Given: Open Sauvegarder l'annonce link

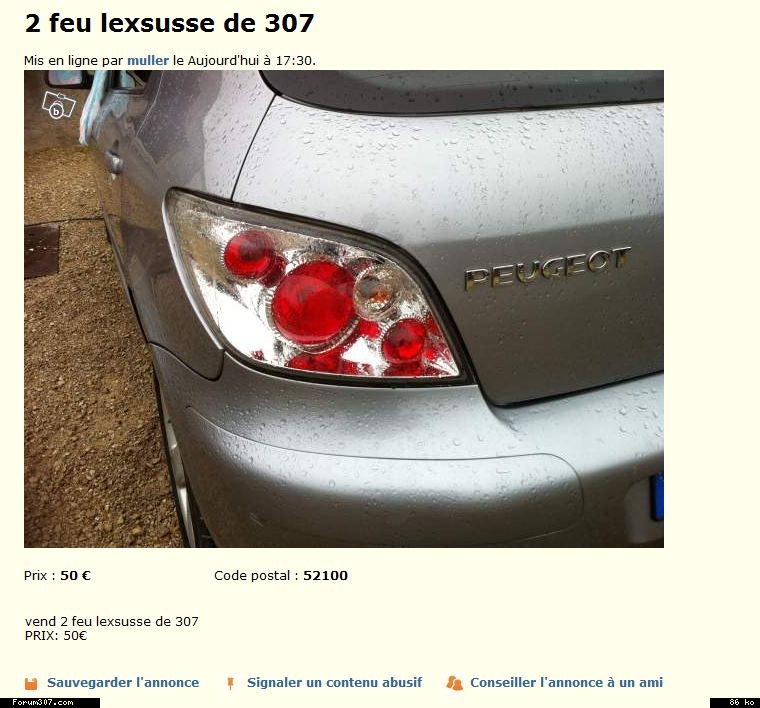Looking at the screenshot, I should [x=123, y=682].
